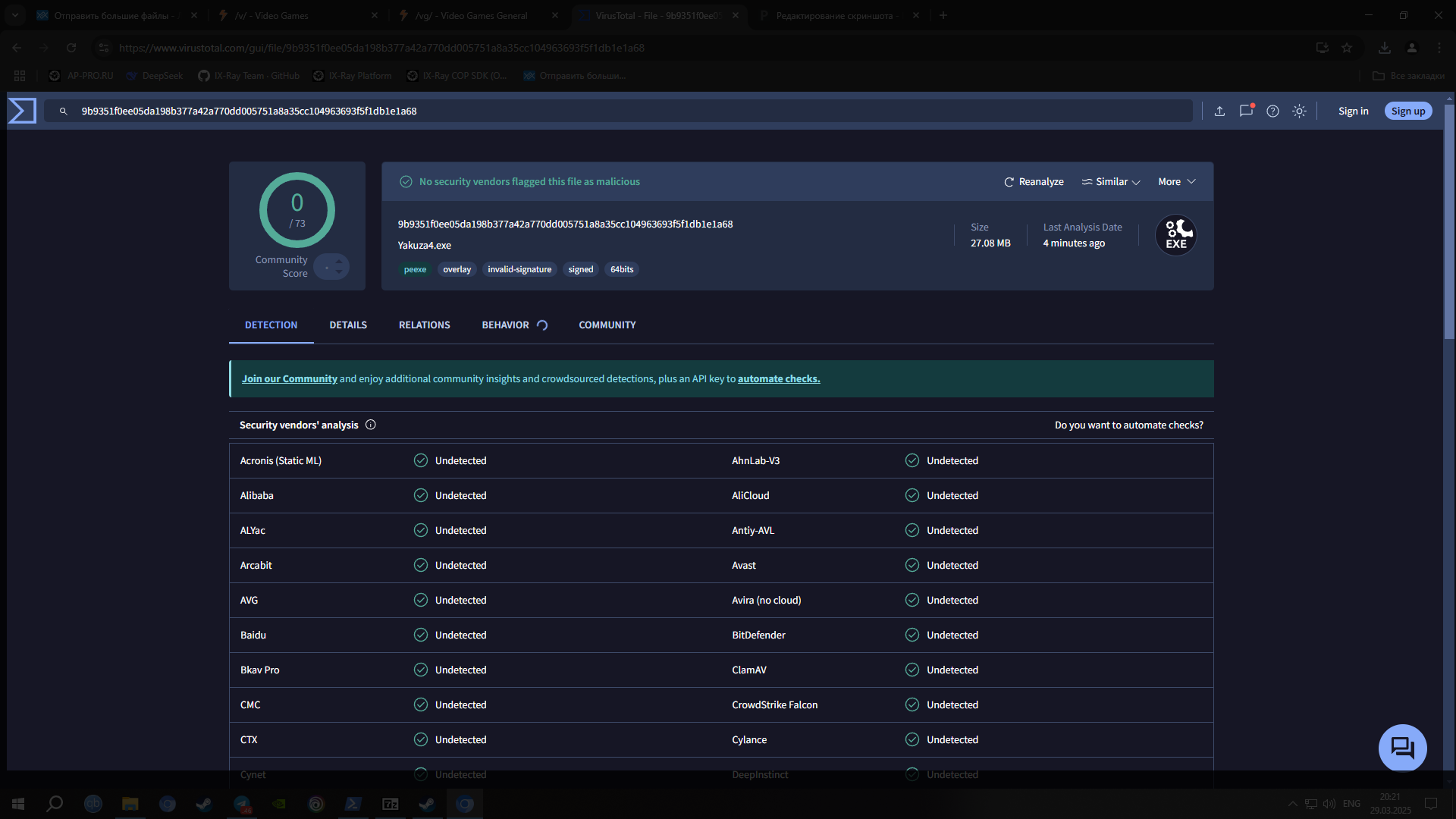Open the taskbar search icon
The width and height of the screenshot is (1456, 819).
pos(55,804)
